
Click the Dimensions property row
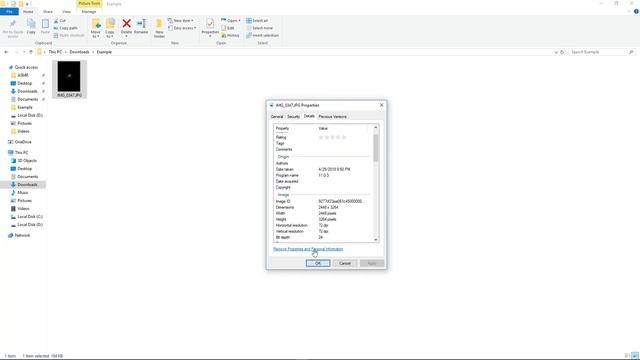pos(322,207)
